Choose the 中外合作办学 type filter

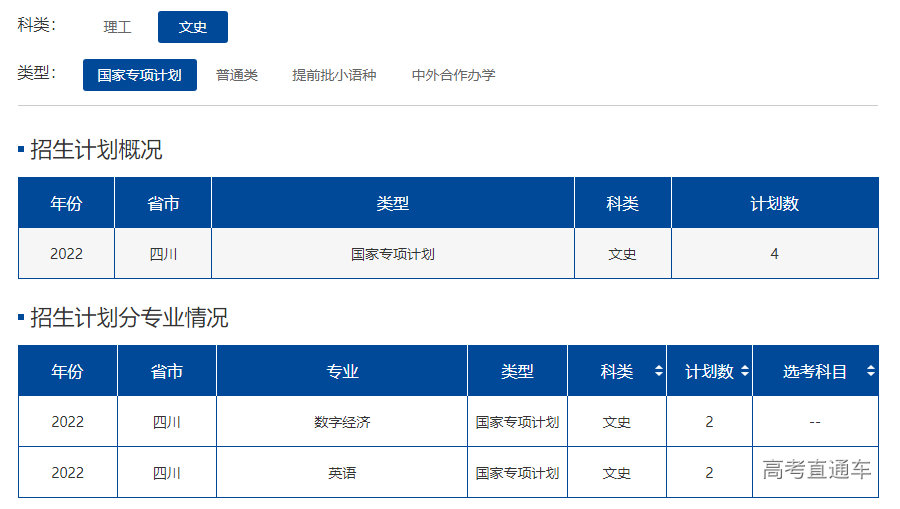click(453, 75)
